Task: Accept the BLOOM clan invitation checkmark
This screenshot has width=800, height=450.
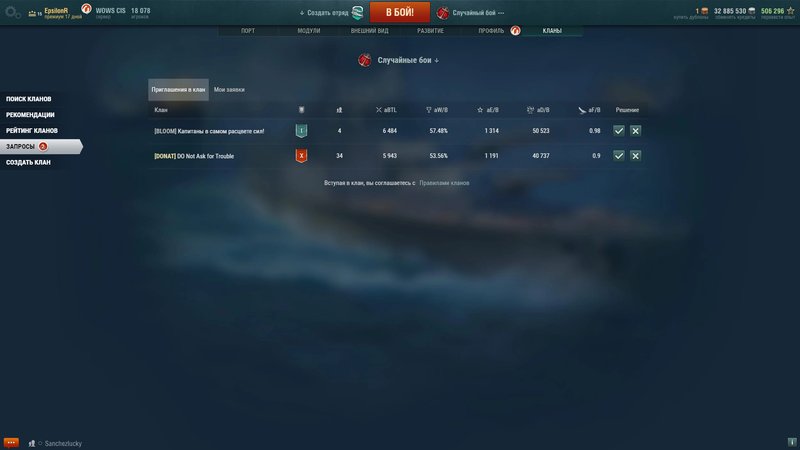Action: tap(618, 131)
